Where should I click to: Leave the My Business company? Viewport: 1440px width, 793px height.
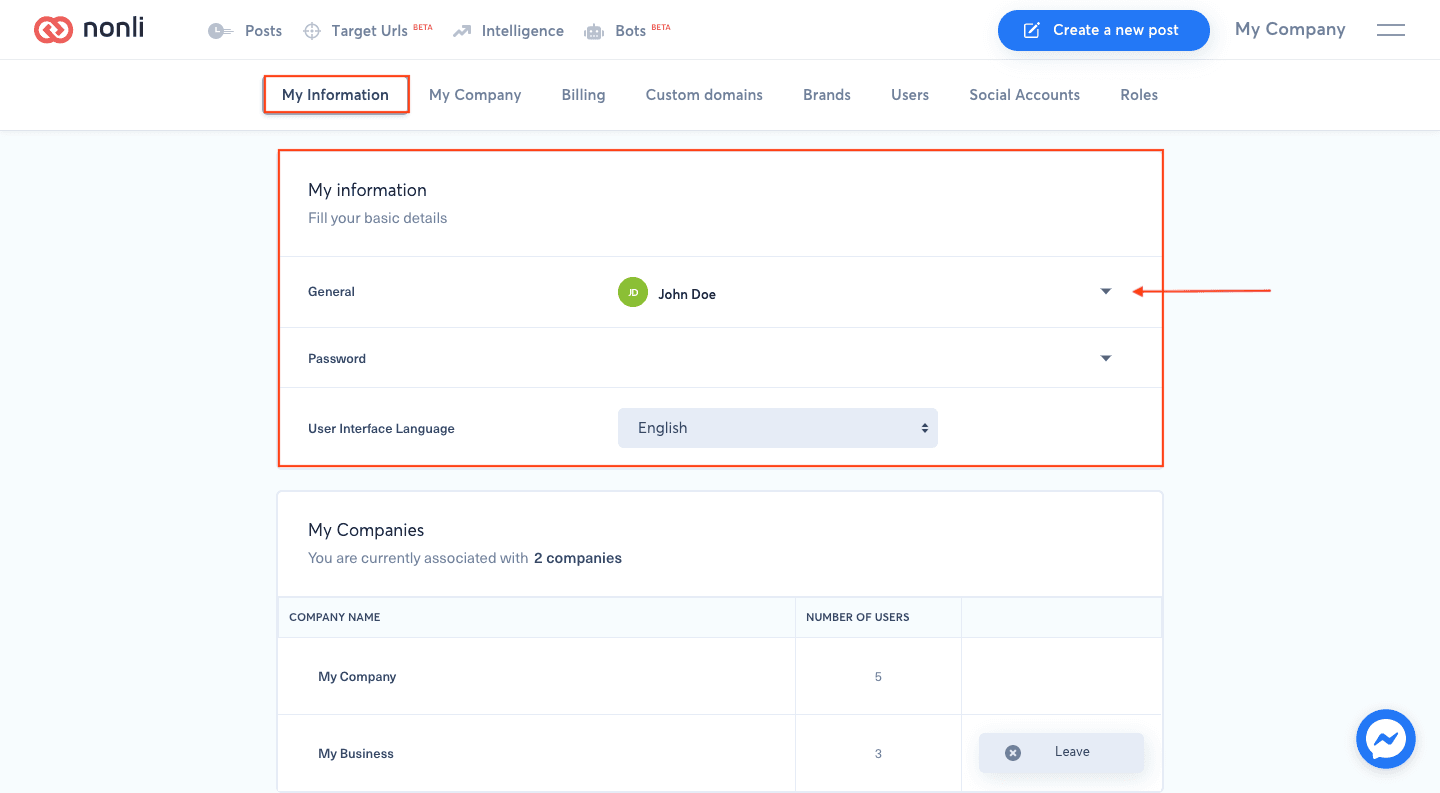click(1061, 752)
